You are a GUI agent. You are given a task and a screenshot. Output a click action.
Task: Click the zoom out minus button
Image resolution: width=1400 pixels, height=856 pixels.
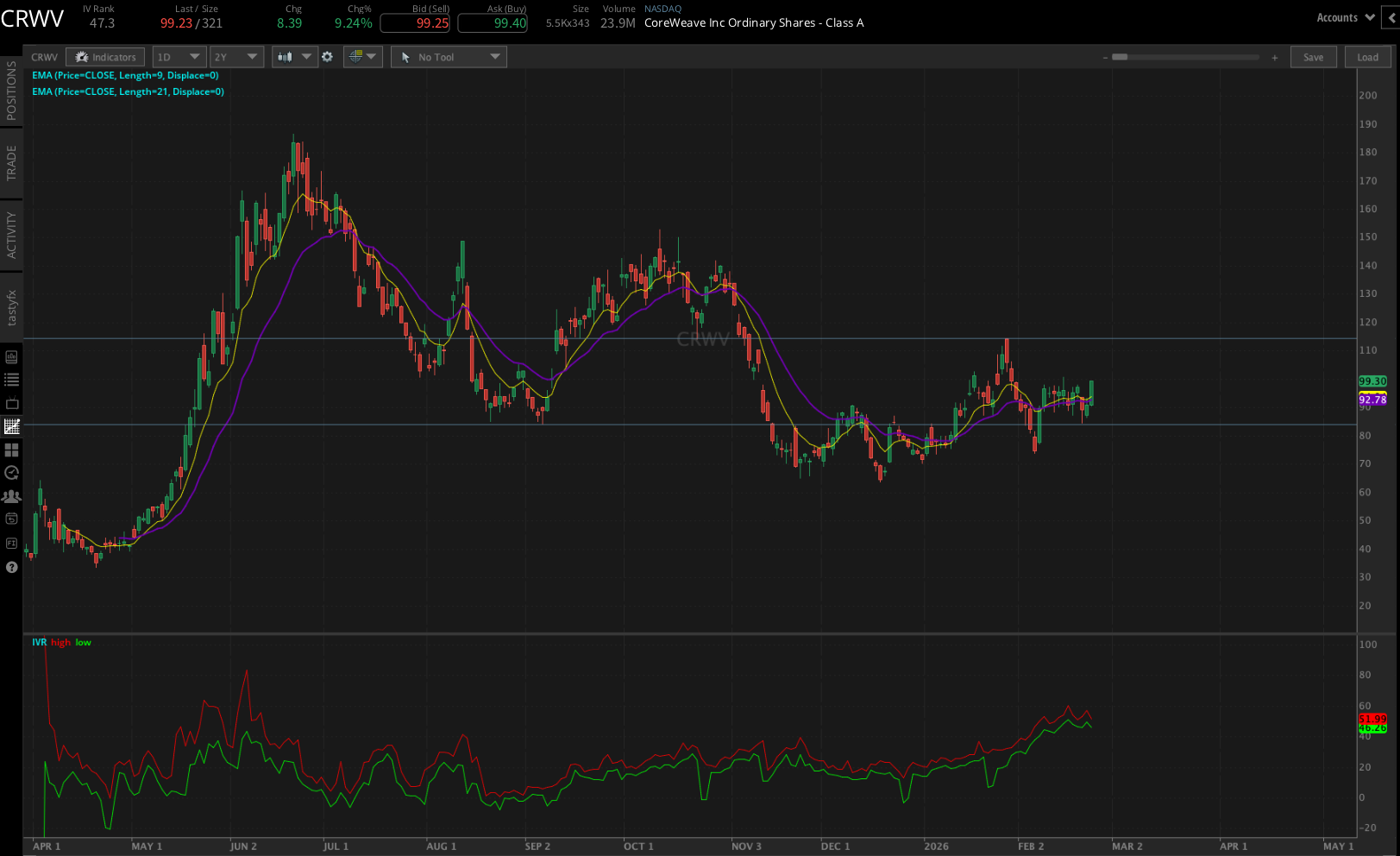[x=1105, y=58]
